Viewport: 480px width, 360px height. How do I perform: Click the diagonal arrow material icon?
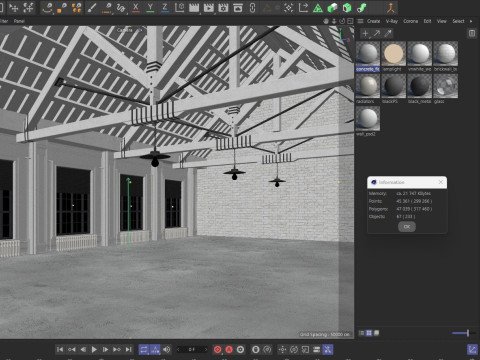(x=377, y=33)
